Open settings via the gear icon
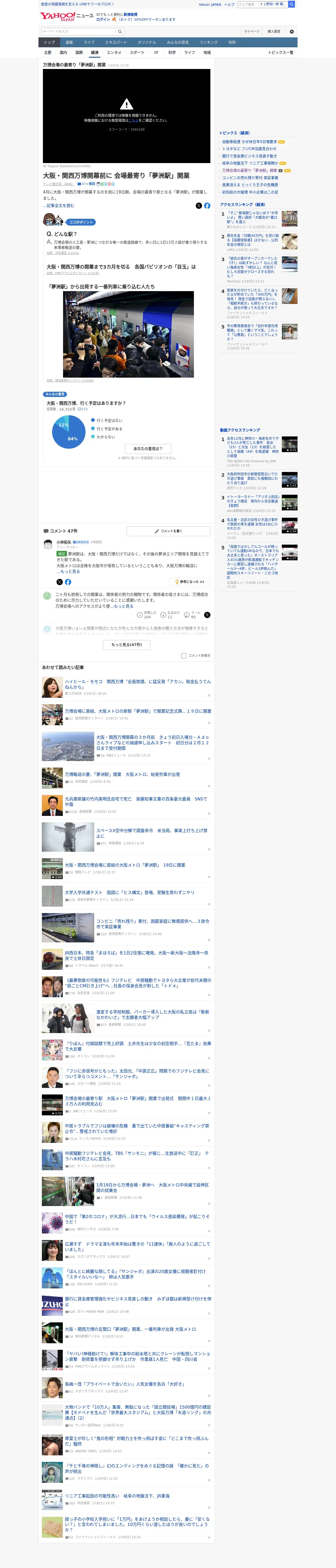 point(292,32)
